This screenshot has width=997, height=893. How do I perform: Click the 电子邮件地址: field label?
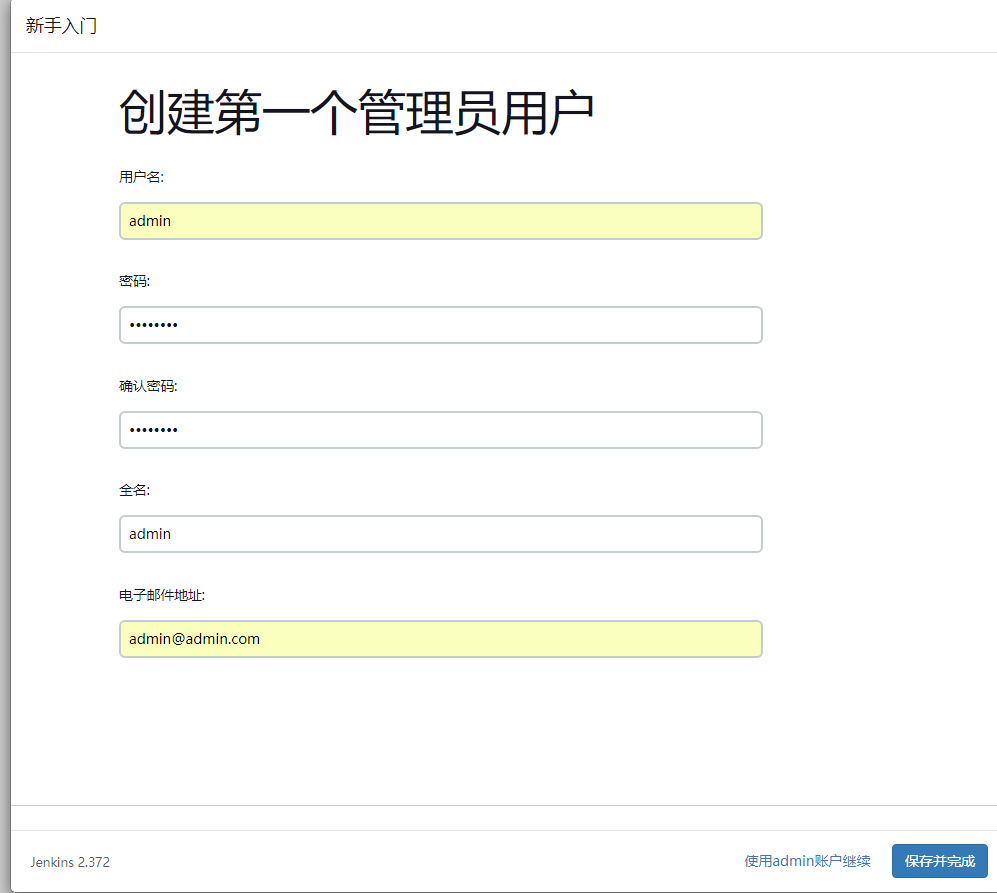162,595
